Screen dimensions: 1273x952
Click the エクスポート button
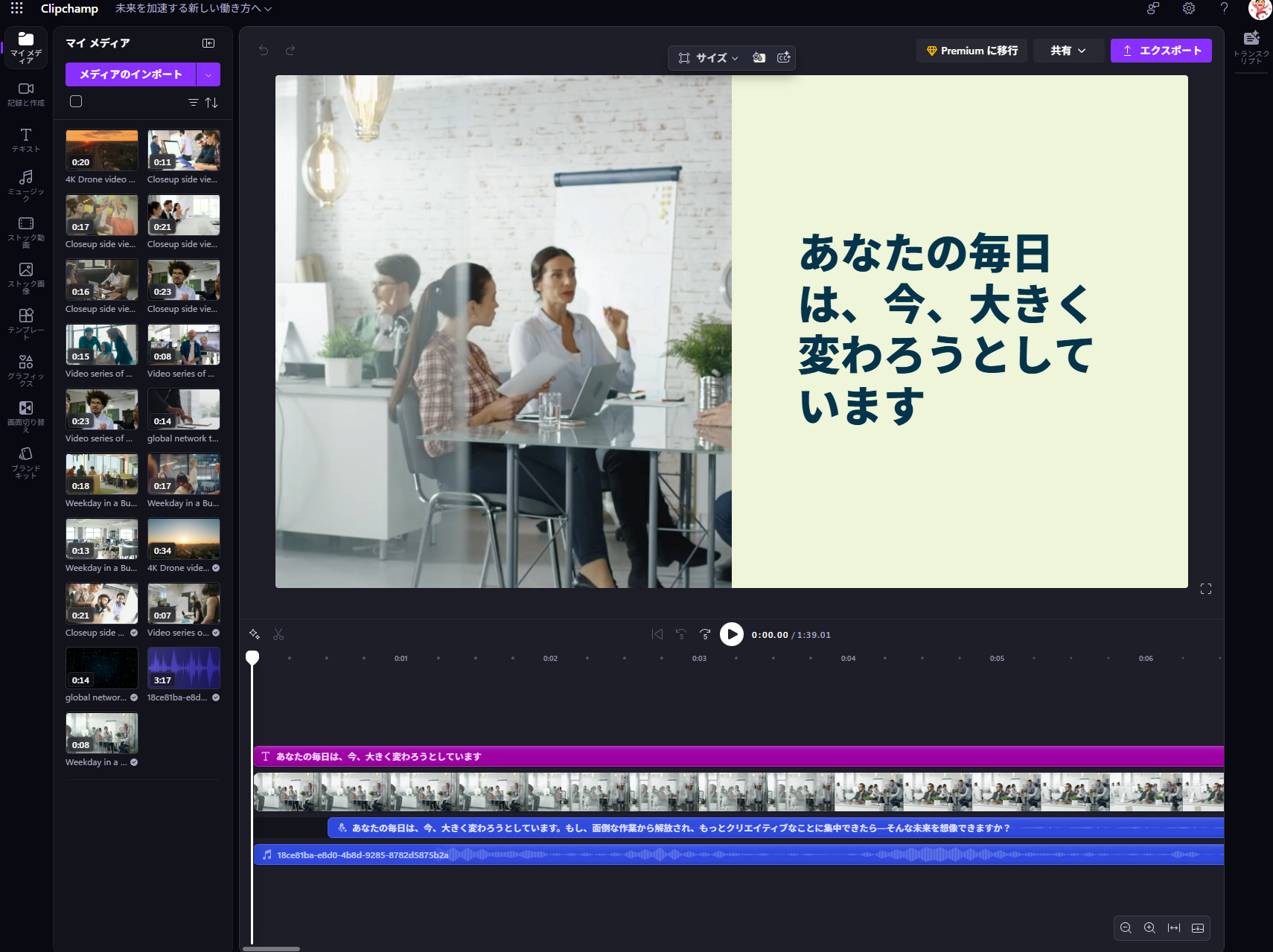coord(1161,51)
